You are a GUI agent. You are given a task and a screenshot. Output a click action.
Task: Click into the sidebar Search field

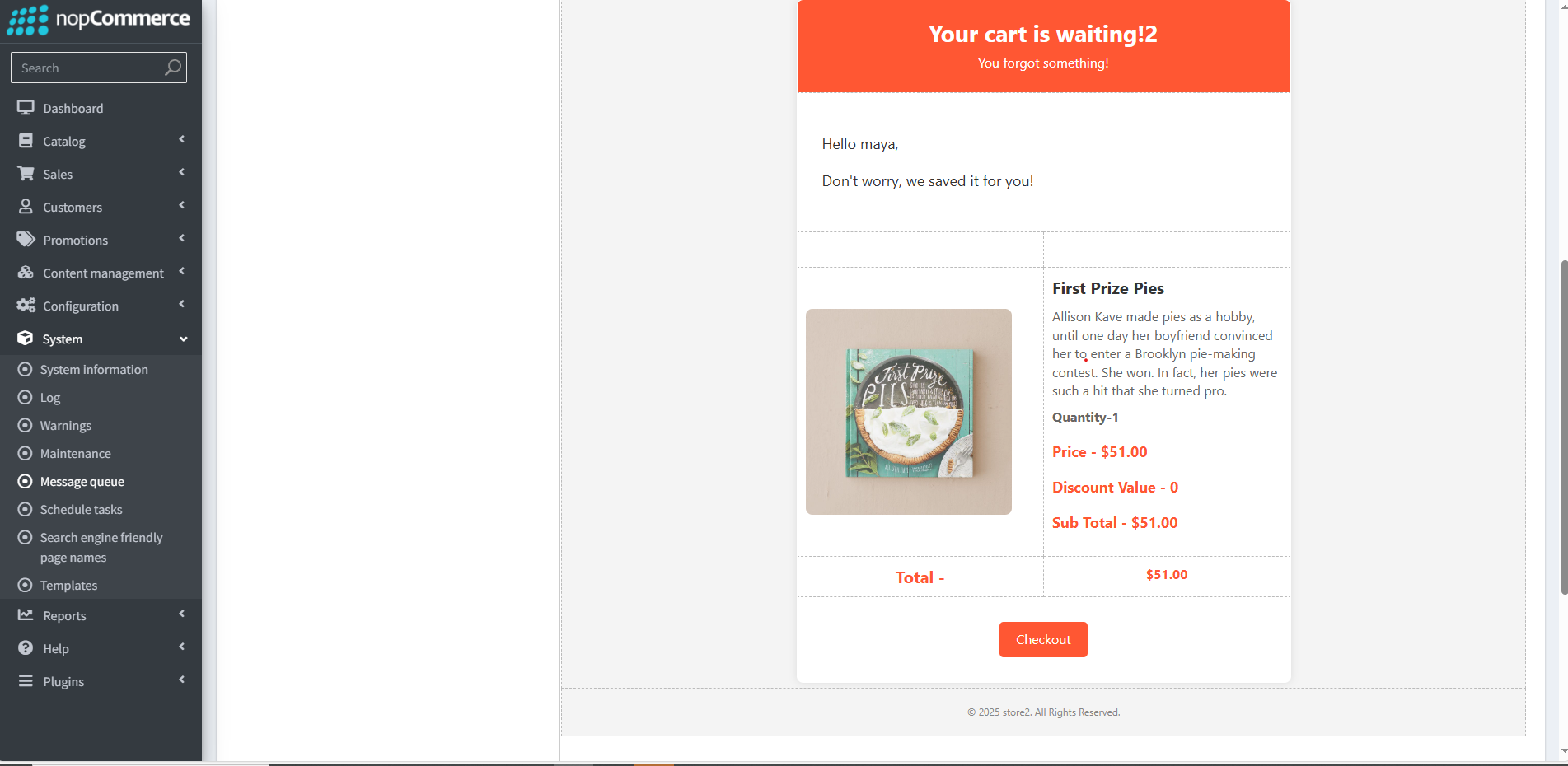click(x=87, y=68)
